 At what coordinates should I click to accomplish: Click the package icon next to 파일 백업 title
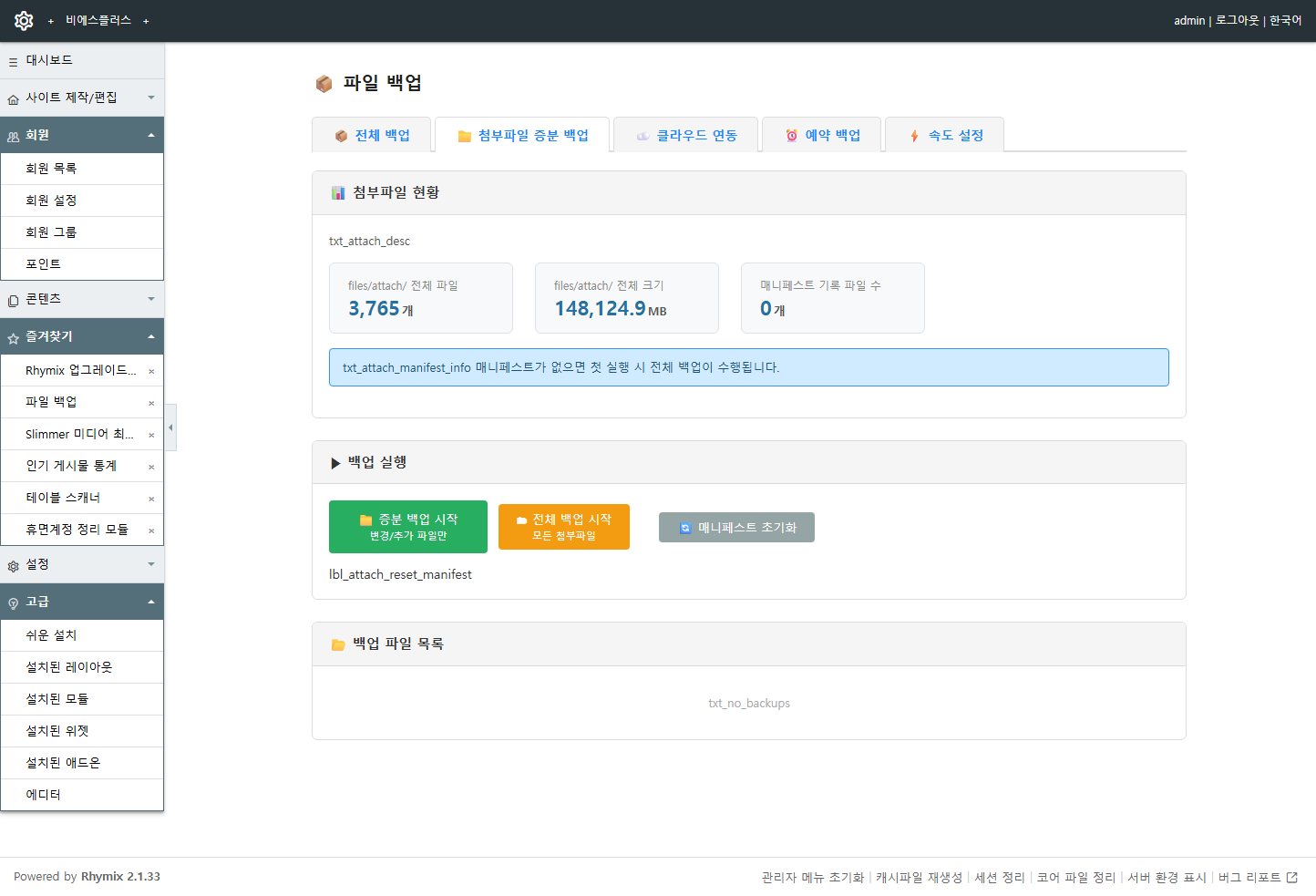coord(324,84)
